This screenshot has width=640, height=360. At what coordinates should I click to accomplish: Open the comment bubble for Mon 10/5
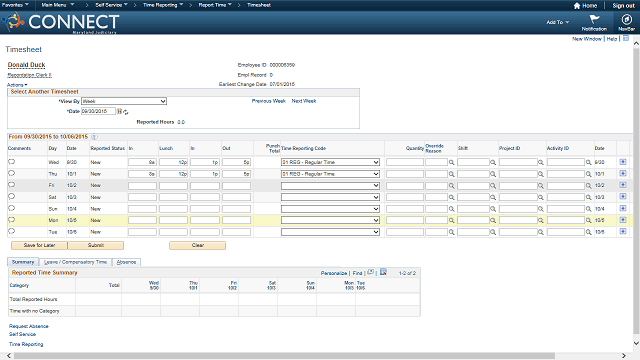pyautogui.click(x=11, y=220)
